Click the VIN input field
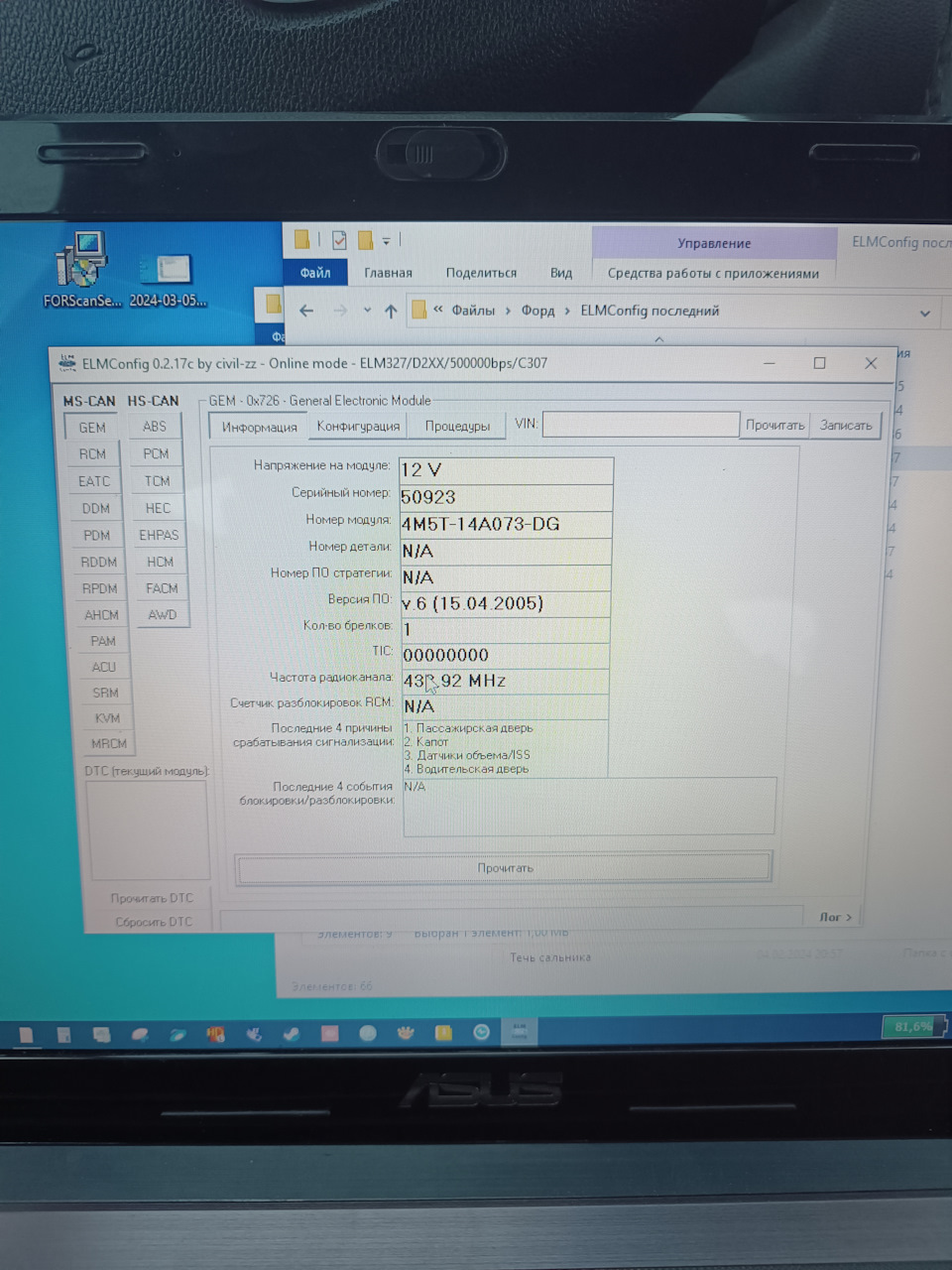Screen dimensions: 952x1270 click(641, 425)
